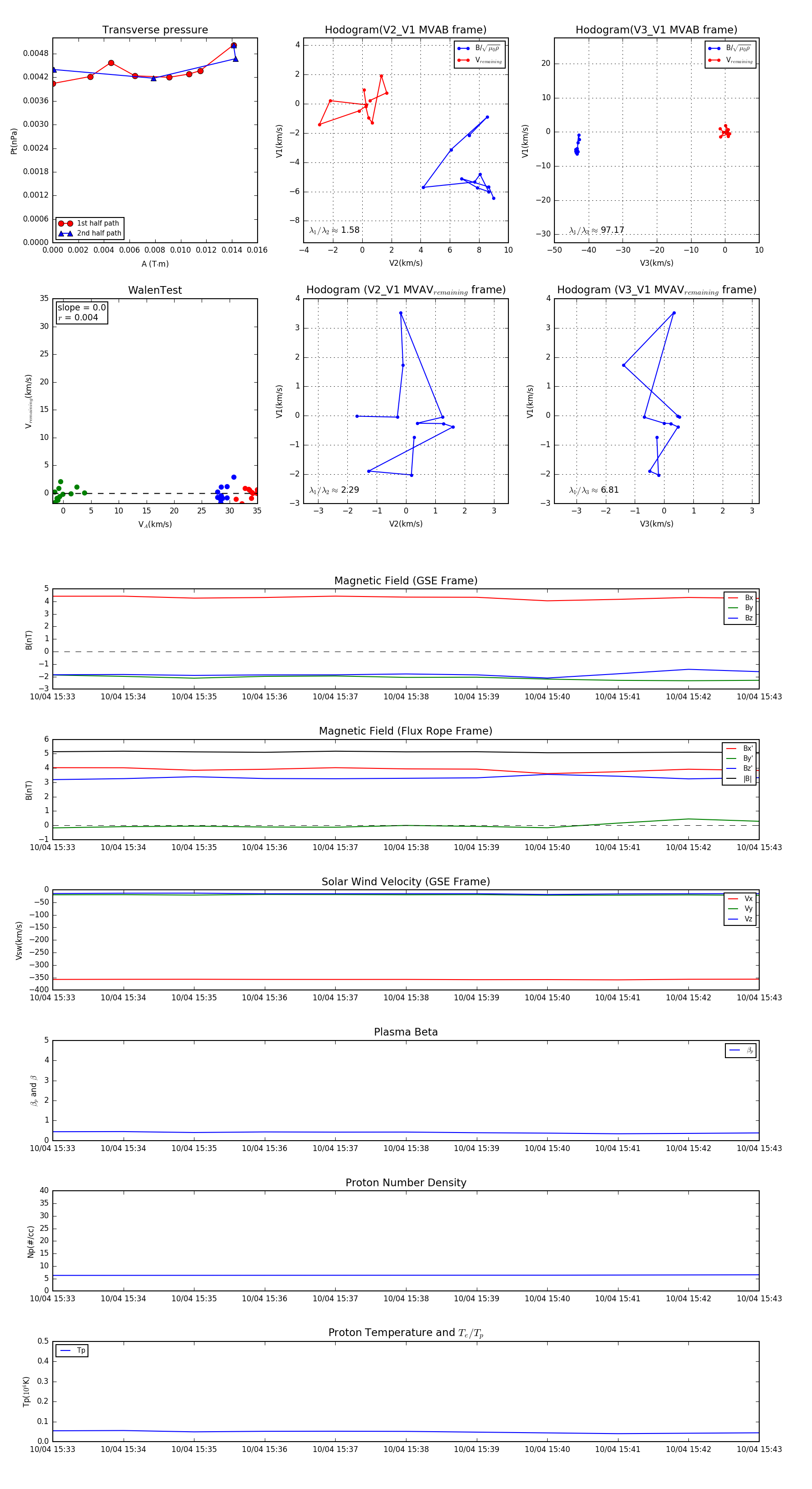Click the 'r = 0.004' annotation
The image size is (812, 1489).
78,317
